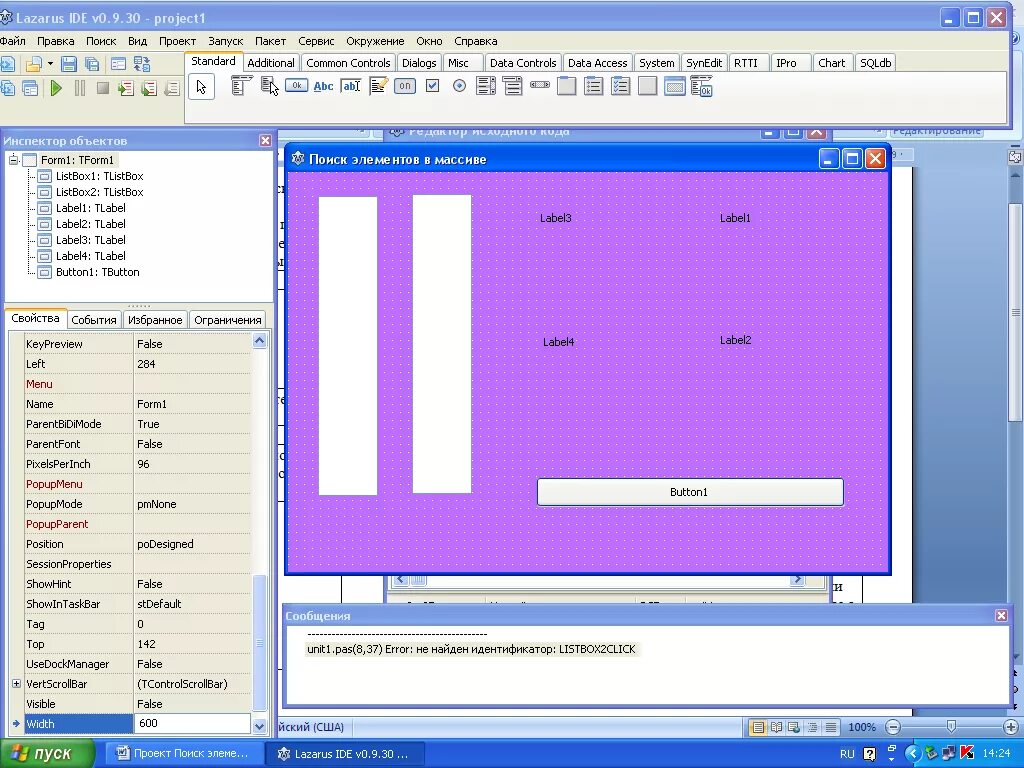This screenshot has width=1024, height=768.
Task: Select the TToggleBox (on) component icon
Action: pyautogui.click(x=405, y=86)
